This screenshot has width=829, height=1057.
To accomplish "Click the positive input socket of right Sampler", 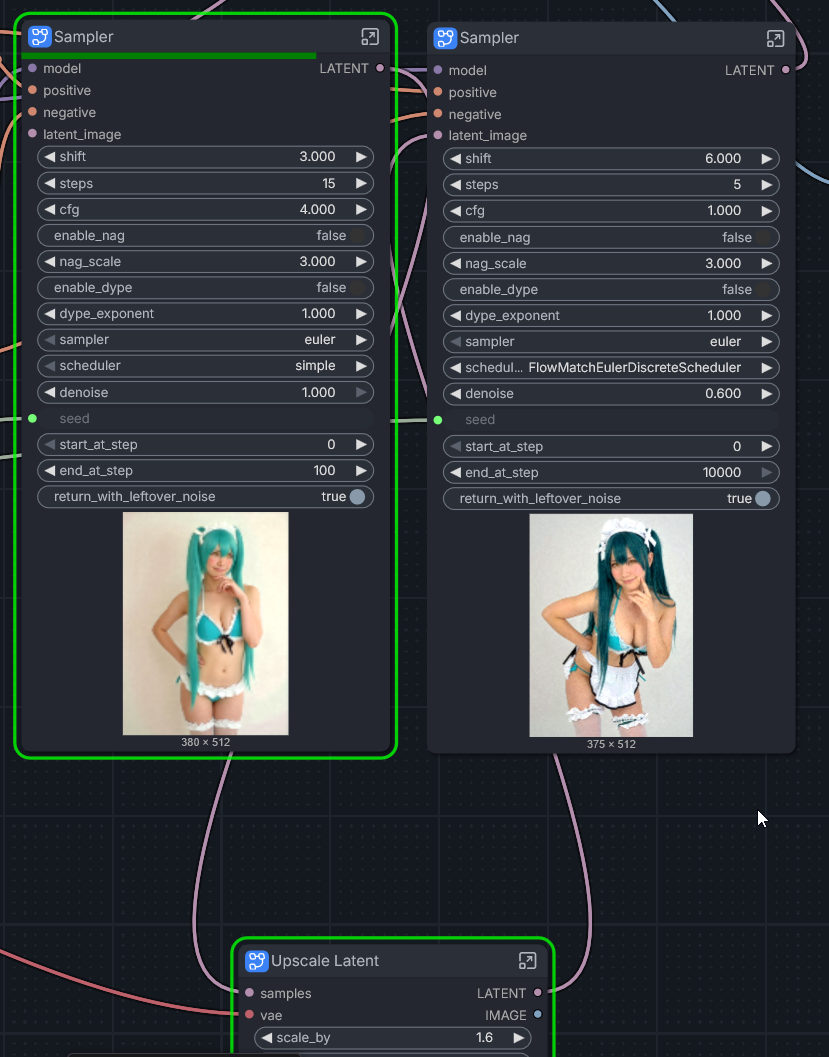I will tap(438, 92).
